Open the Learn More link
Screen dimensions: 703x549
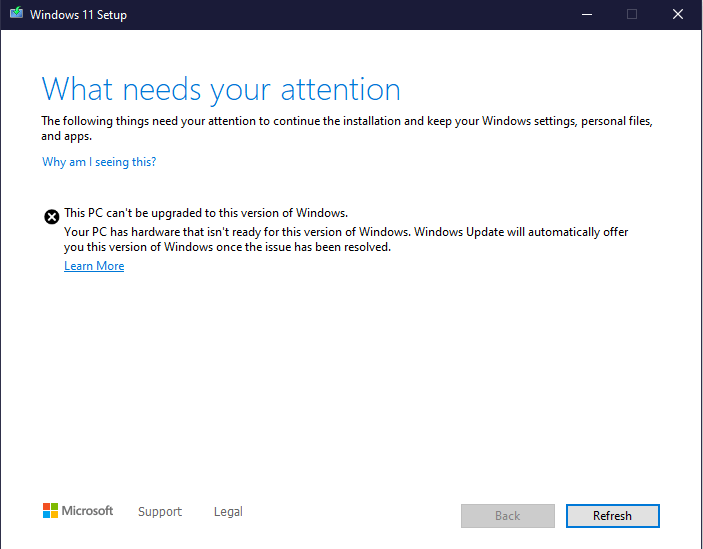tap(94, 266)
